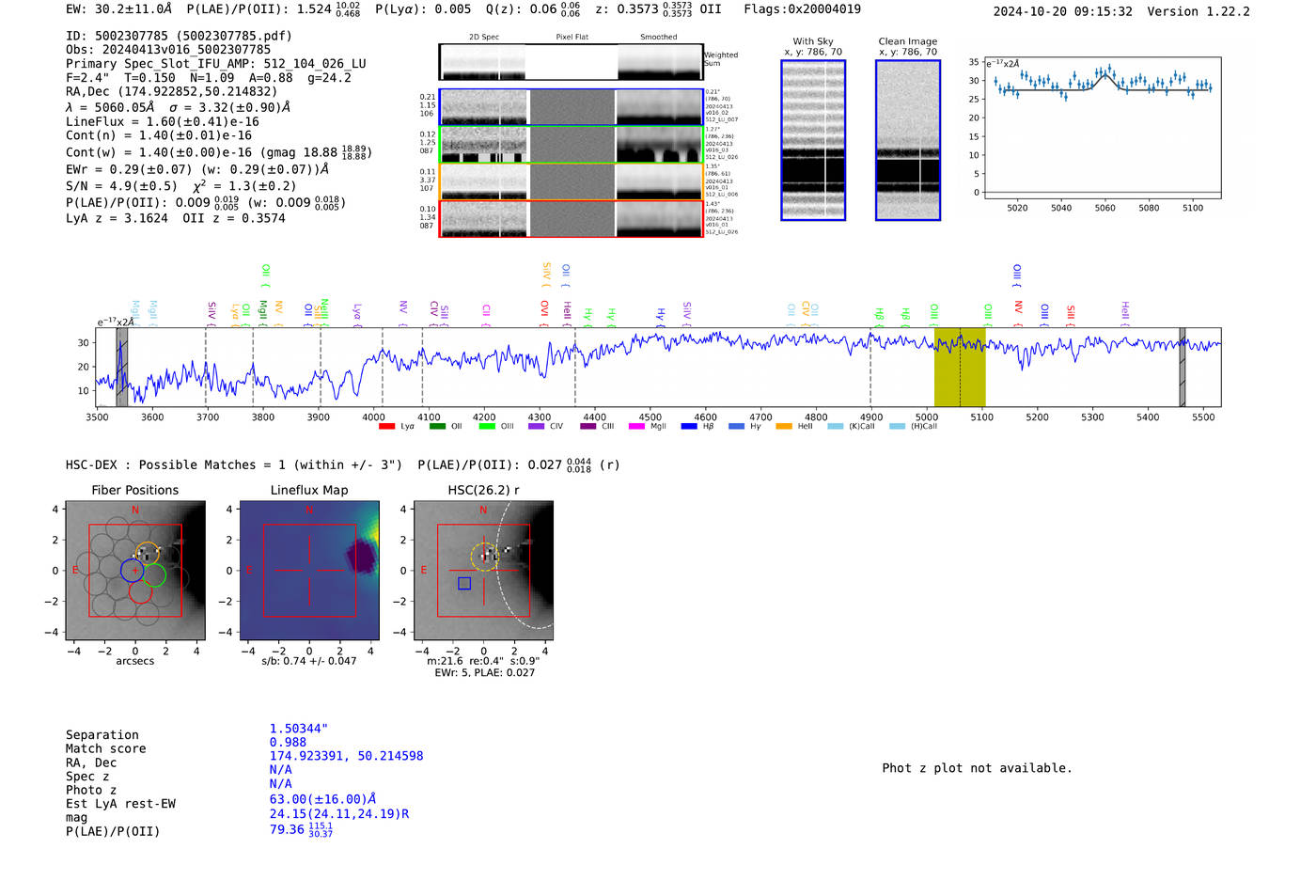Click the Lineflux Map panel
The height and width of the screenshot is (896, 1316).
(309, 571)
